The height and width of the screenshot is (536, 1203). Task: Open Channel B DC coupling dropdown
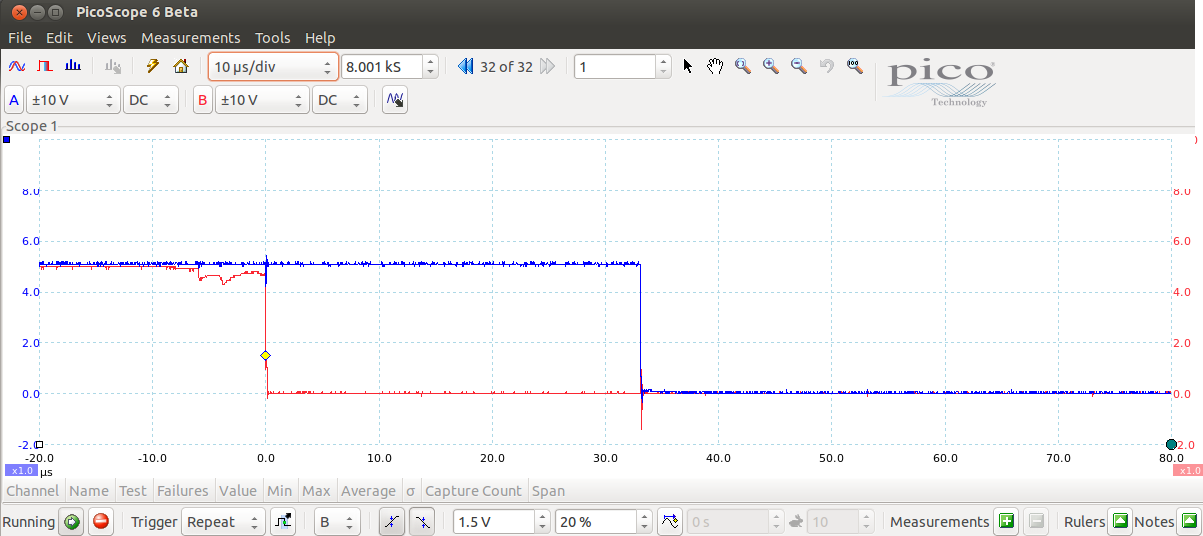tap(340, 100)
